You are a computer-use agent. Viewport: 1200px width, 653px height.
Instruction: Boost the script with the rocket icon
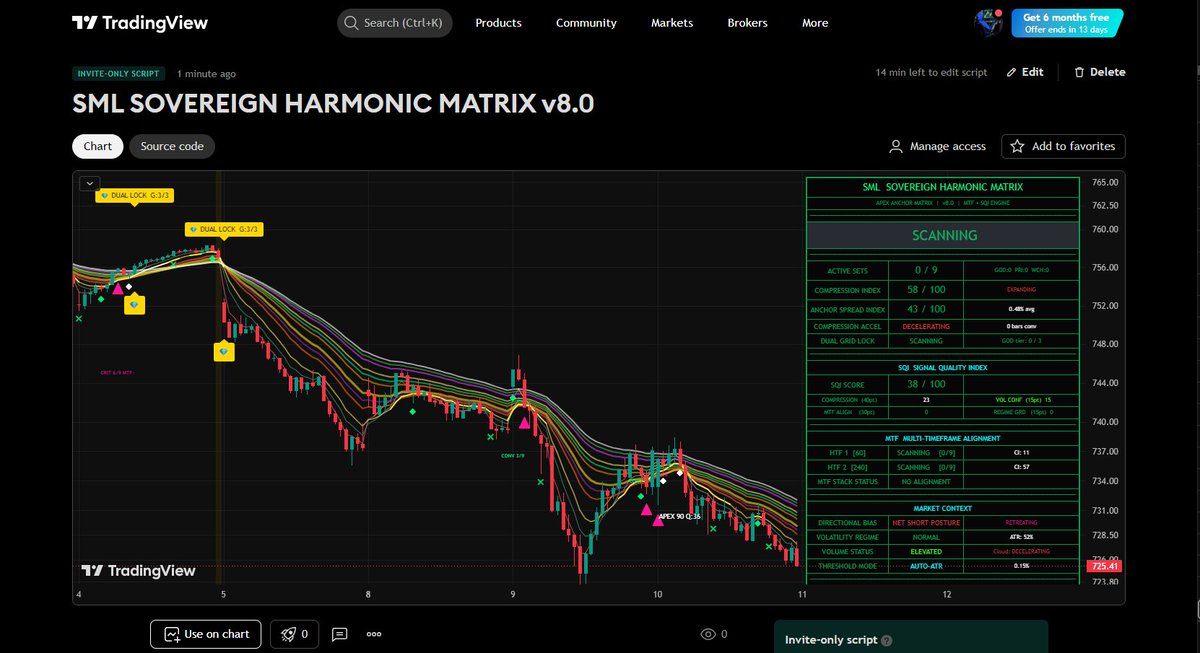294,634
